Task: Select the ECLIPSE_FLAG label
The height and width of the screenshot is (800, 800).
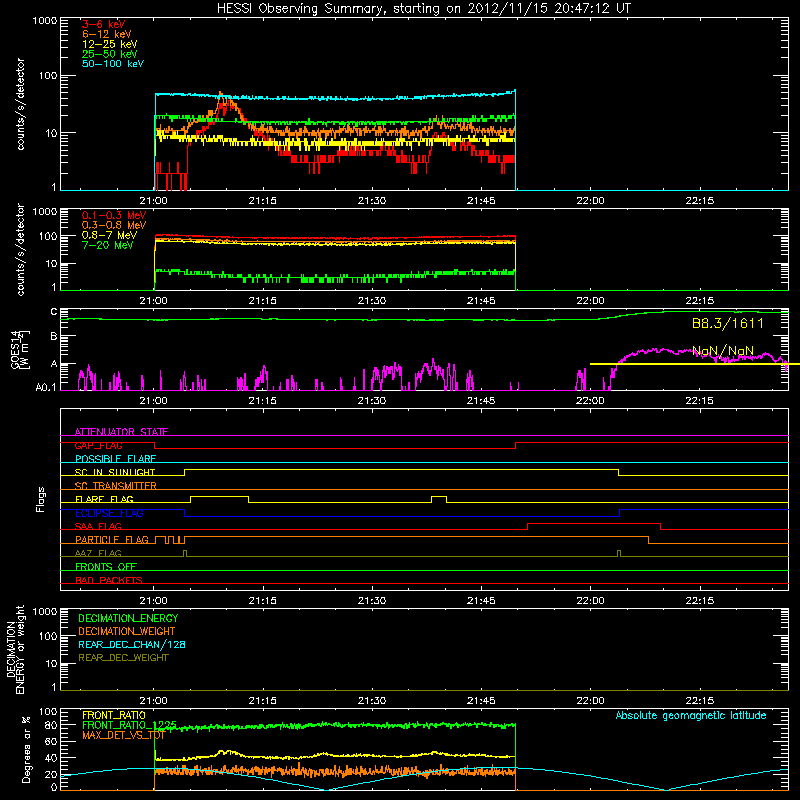Action: (x=109, y=513)
